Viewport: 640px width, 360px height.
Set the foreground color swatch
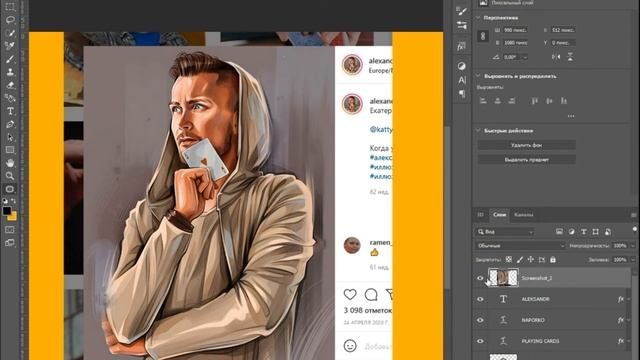click(x=6, y=211)
